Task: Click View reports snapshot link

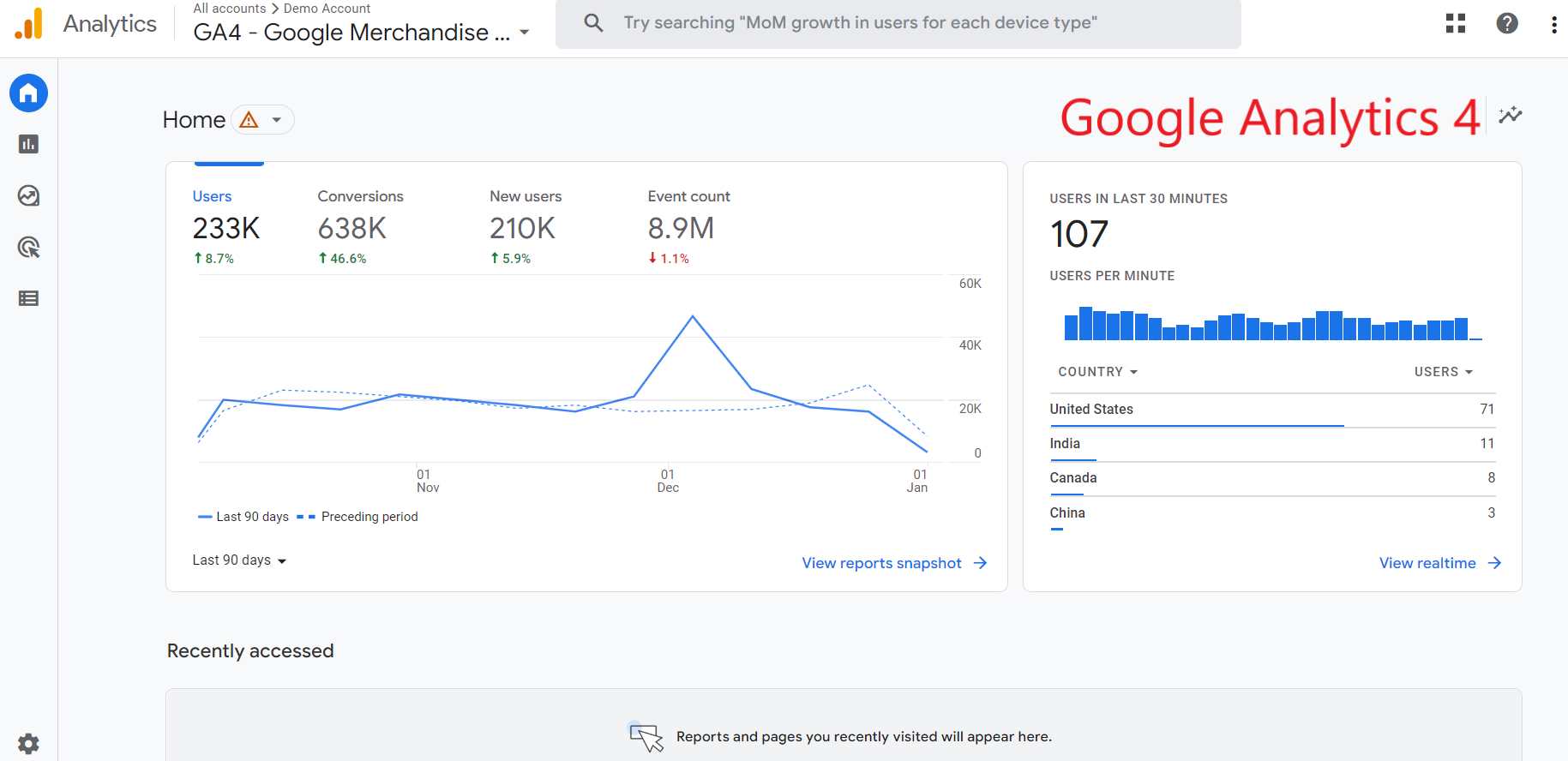Action: click(881, 563)
